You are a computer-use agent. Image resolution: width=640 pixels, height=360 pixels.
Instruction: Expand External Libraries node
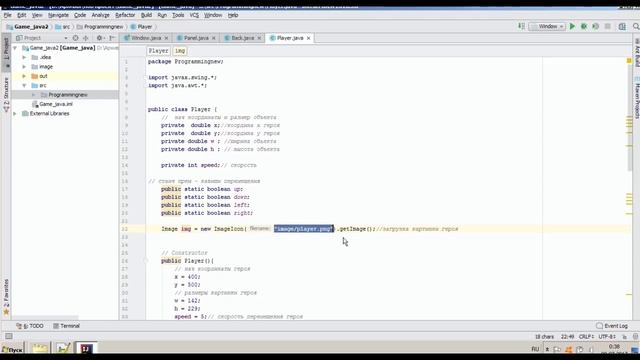[x=15, y=113]
